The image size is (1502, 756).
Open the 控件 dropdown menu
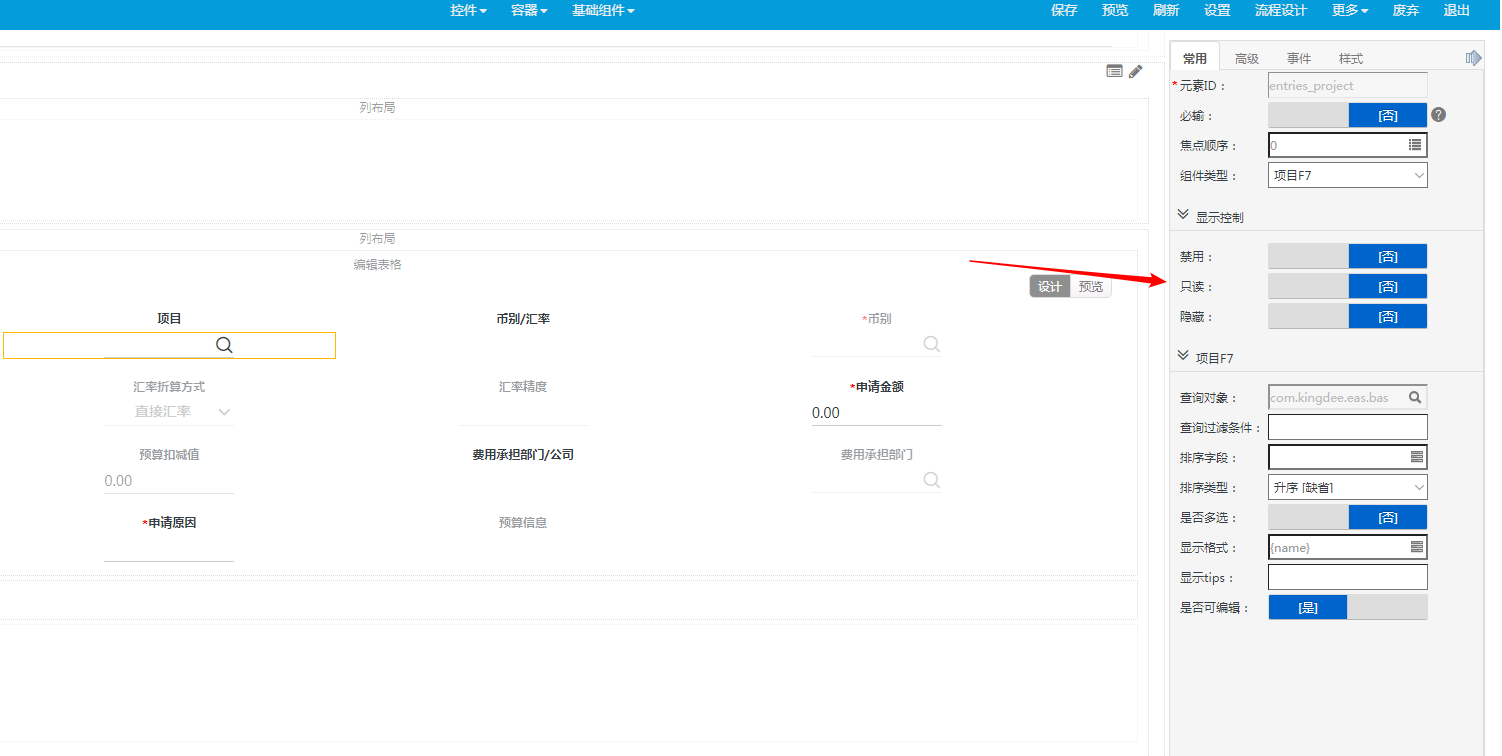[x=468, y=10]
